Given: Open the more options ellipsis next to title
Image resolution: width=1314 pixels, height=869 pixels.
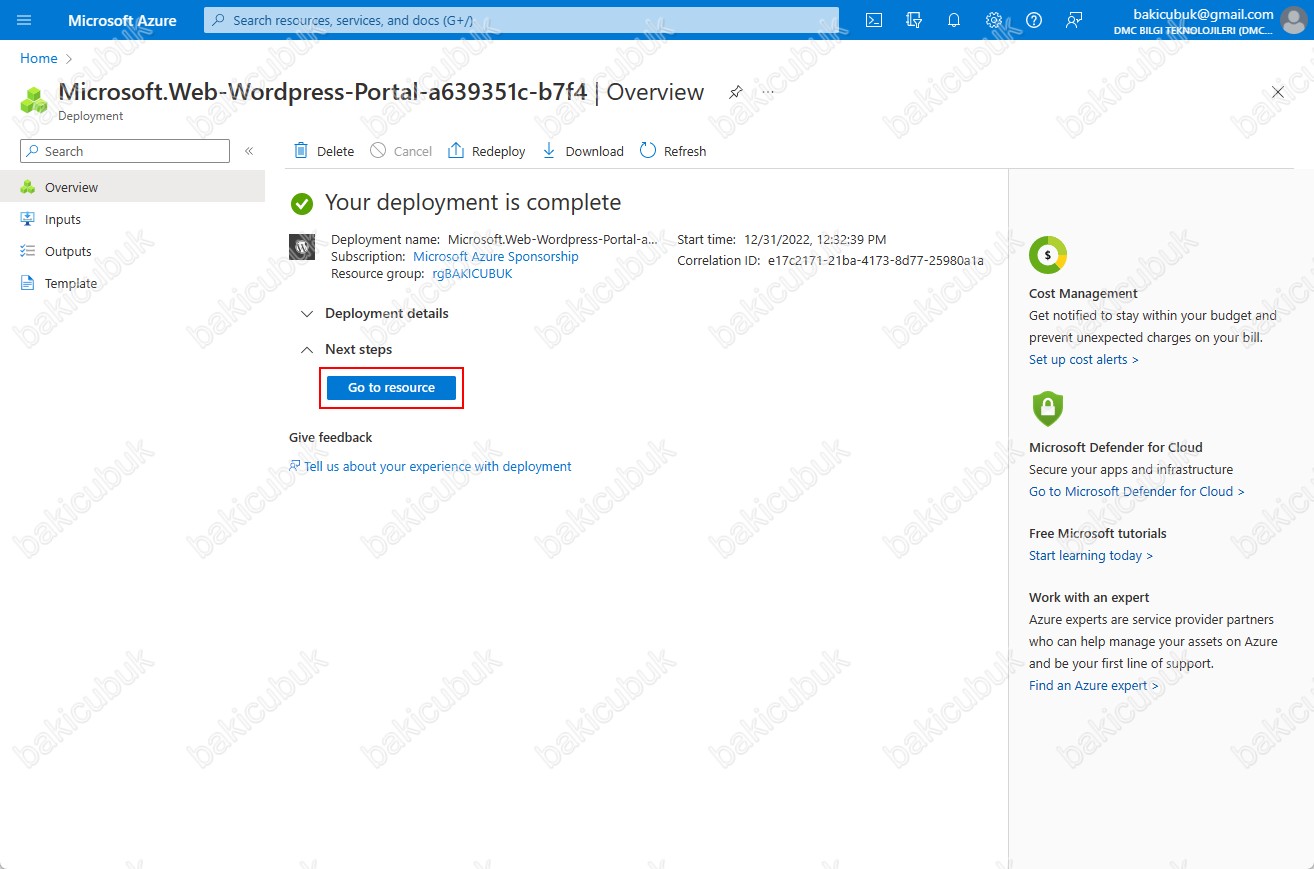Looking at the screenshot, I should pyautogui.click(x=768, y=92).
